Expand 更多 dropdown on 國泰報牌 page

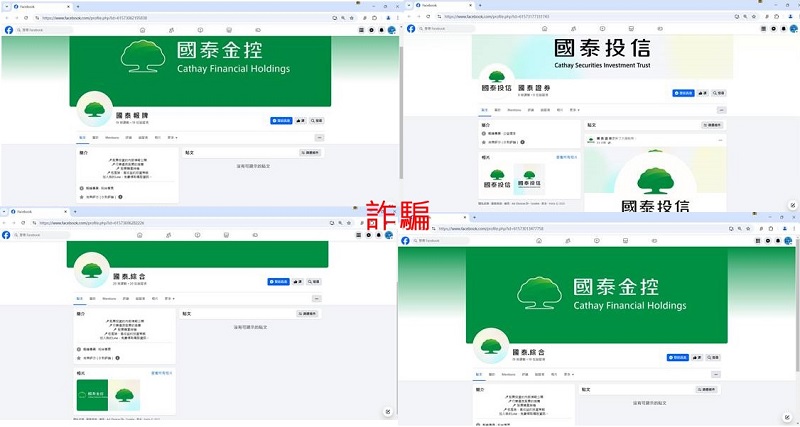point(171,138)
